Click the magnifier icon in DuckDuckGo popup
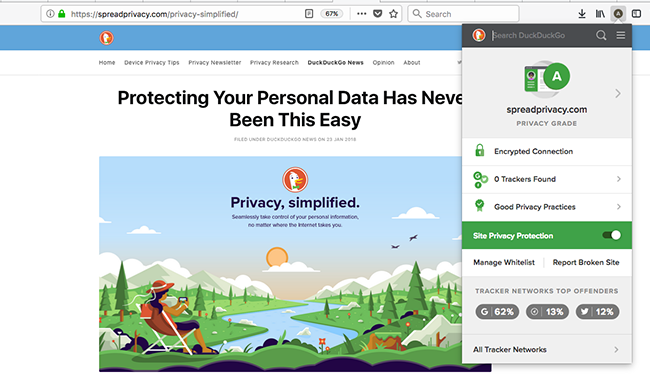The height and width of the screenshot is (385, 650). click(601, 35)
